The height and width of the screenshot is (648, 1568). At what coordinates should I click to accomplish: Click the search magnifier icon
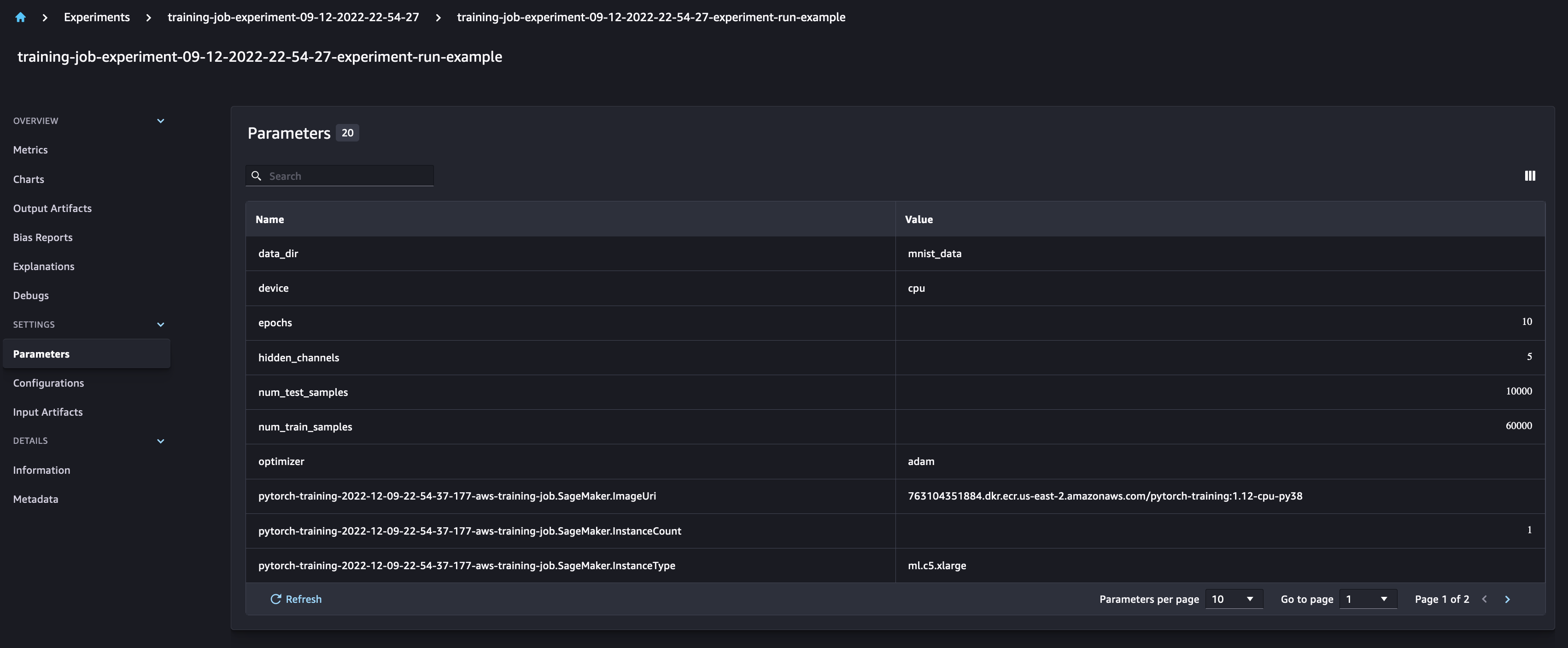[257, 176]
